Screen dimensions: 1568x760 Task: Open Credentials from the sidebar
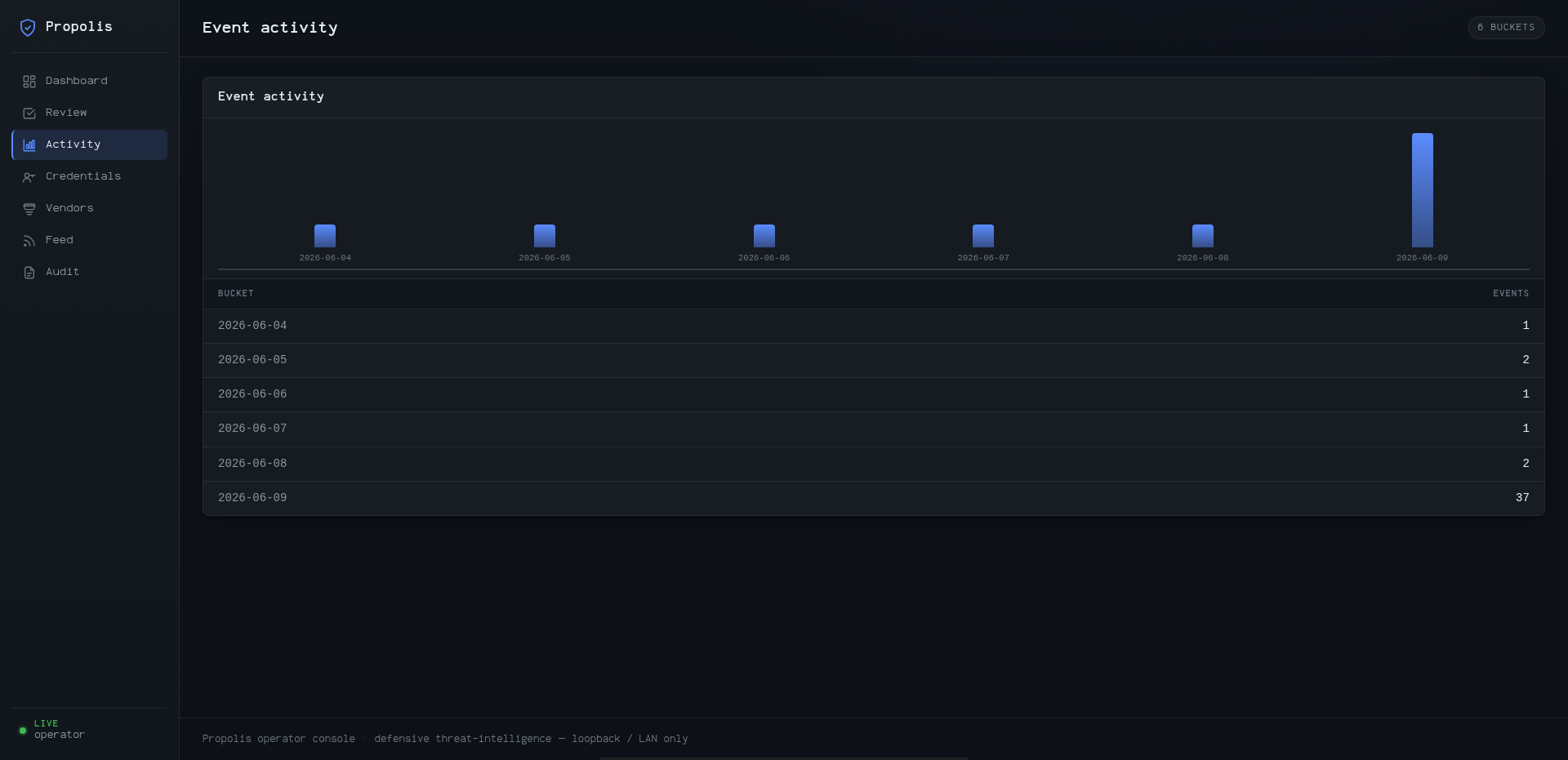pos(90,176)
